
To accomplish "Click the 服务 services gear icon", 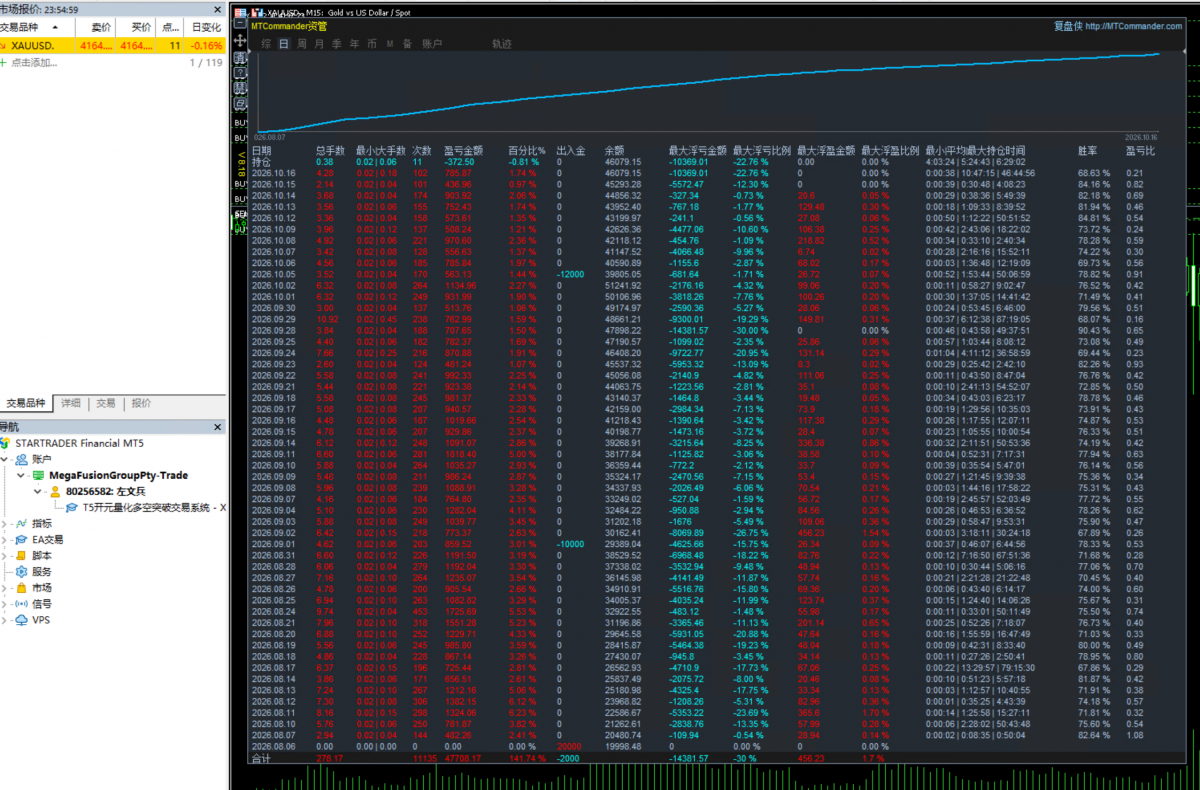I will click(23, 572).
